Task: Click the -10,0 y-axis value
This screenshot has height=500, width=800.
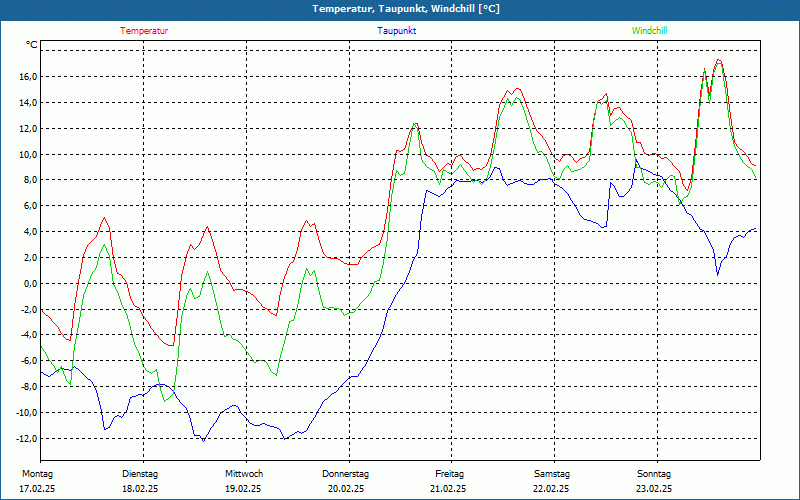Action: tap(26, 413)
